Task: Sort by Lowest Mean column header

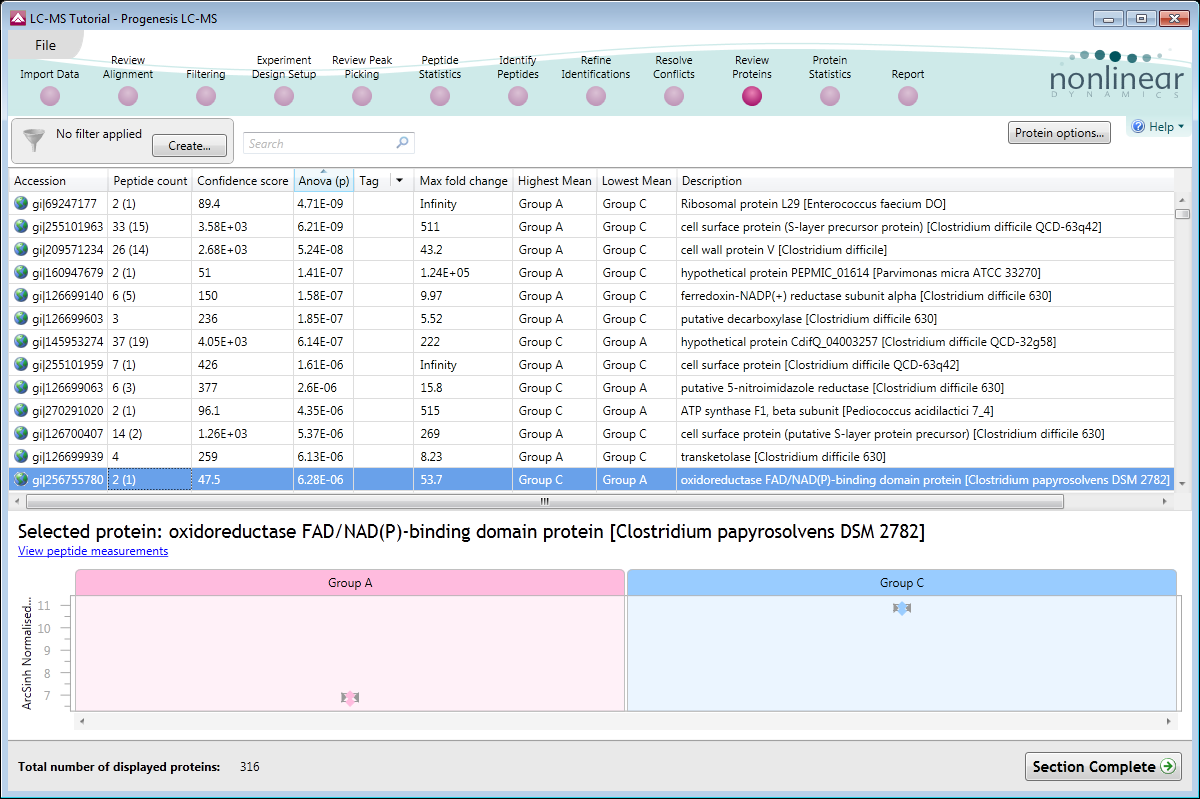Action: (637, 181)
